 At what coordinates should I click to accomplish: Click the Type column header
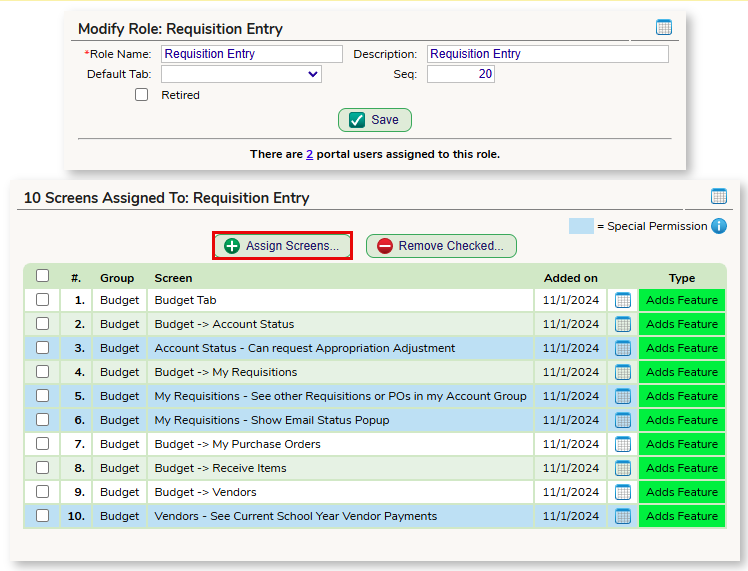[x=682, y=278]
